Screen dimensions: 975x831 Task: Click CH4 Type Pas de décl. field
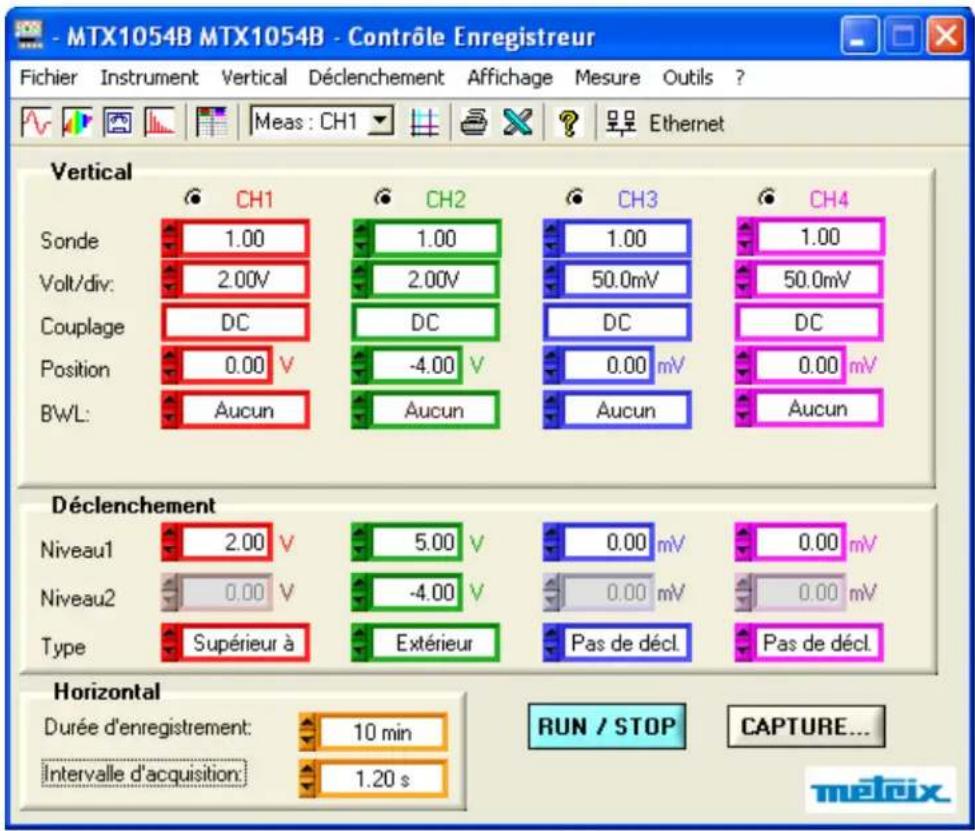pyautogui.click(x=818, y=643)
